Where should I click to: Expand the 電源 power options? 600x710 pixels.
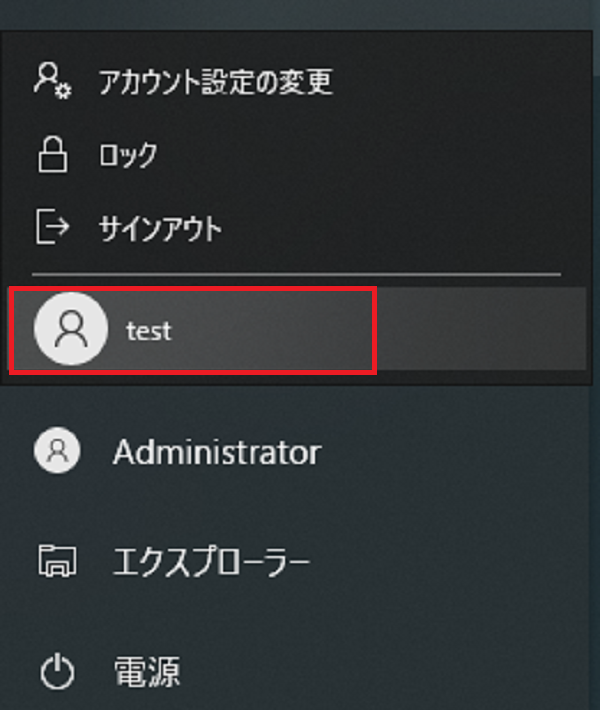tap(146, 671)
